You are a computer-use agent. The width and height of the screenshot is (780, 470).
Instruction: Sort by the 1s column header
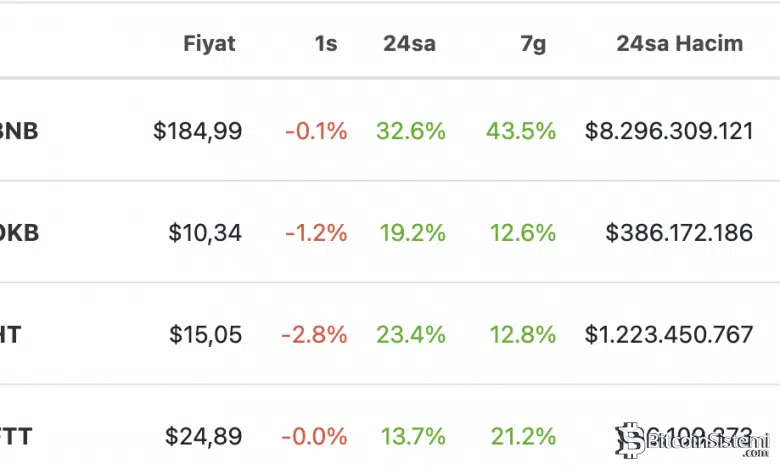pyautogui.click(x=325, y=44)
